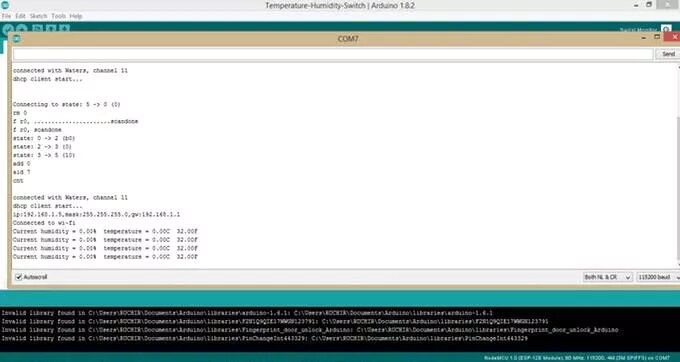Click the PinChangeInt443329 console message
Viewport: 680px width, 362px height.
coord(265,338)
